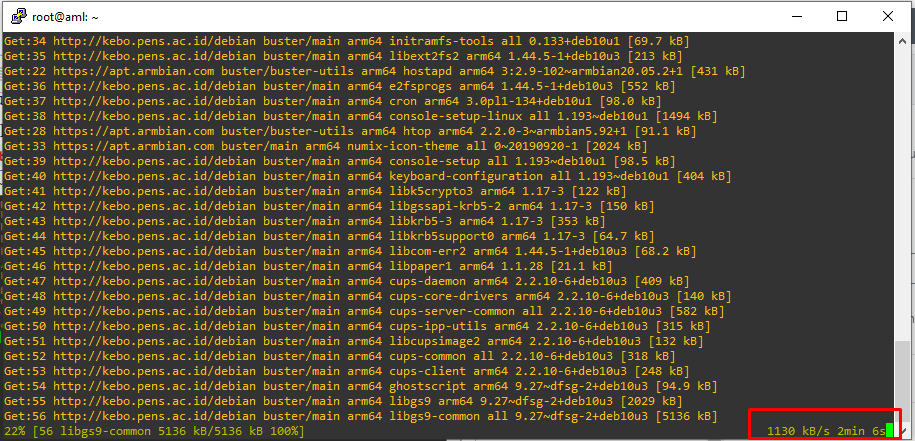Click the root@aml: ~ window title
Image resolution: width=915 pixels, height=441 pixels.
(72, 16)
